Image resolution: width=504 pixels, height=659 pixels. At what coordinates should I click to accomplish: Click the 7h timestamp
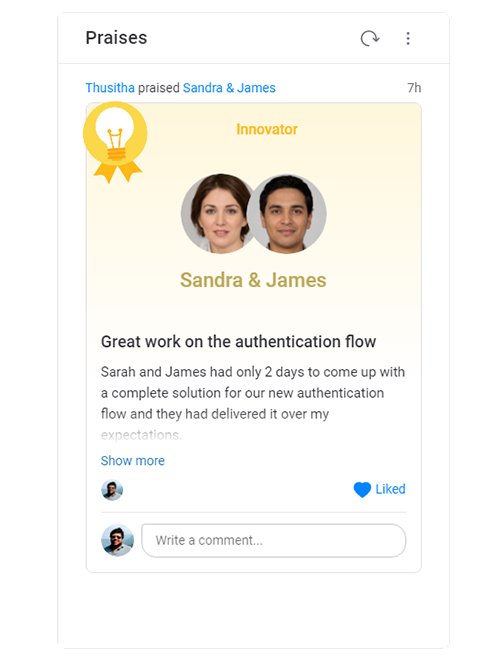coord(414,88)
